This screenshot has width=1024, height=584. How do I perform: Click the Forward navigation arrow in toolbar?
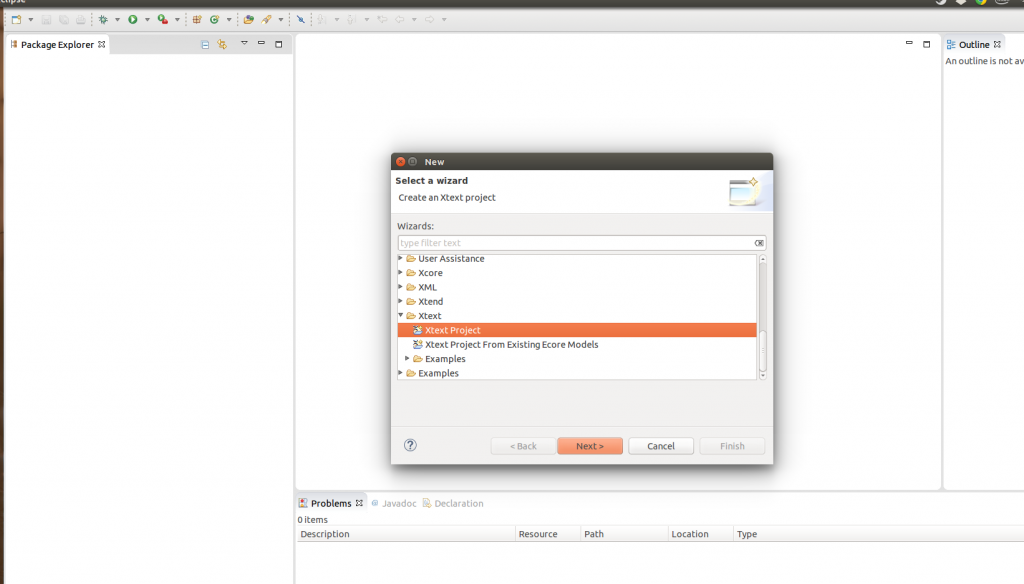(429, 20)
